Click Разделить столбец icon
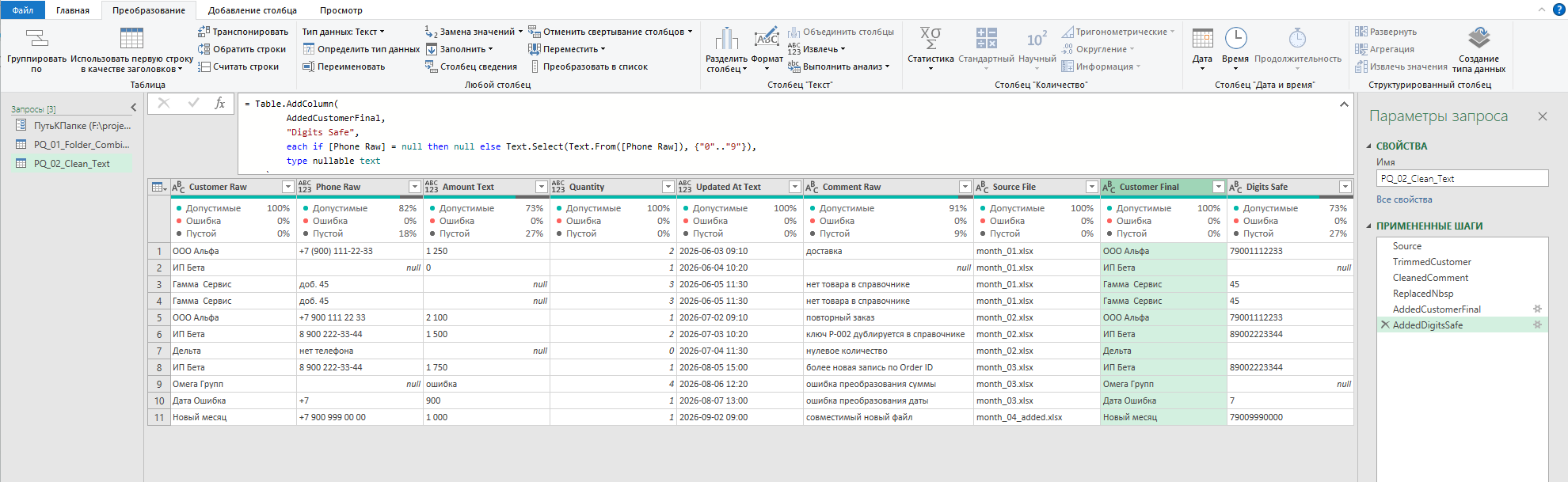This screenshot has height=482, width=1568. (x=726, y=38)
